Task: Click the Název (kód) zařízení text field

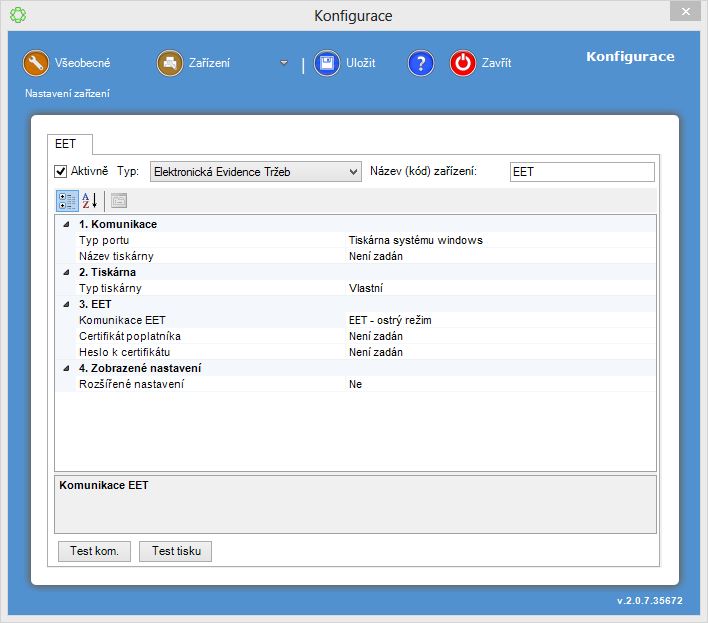Action: (581, 172)
